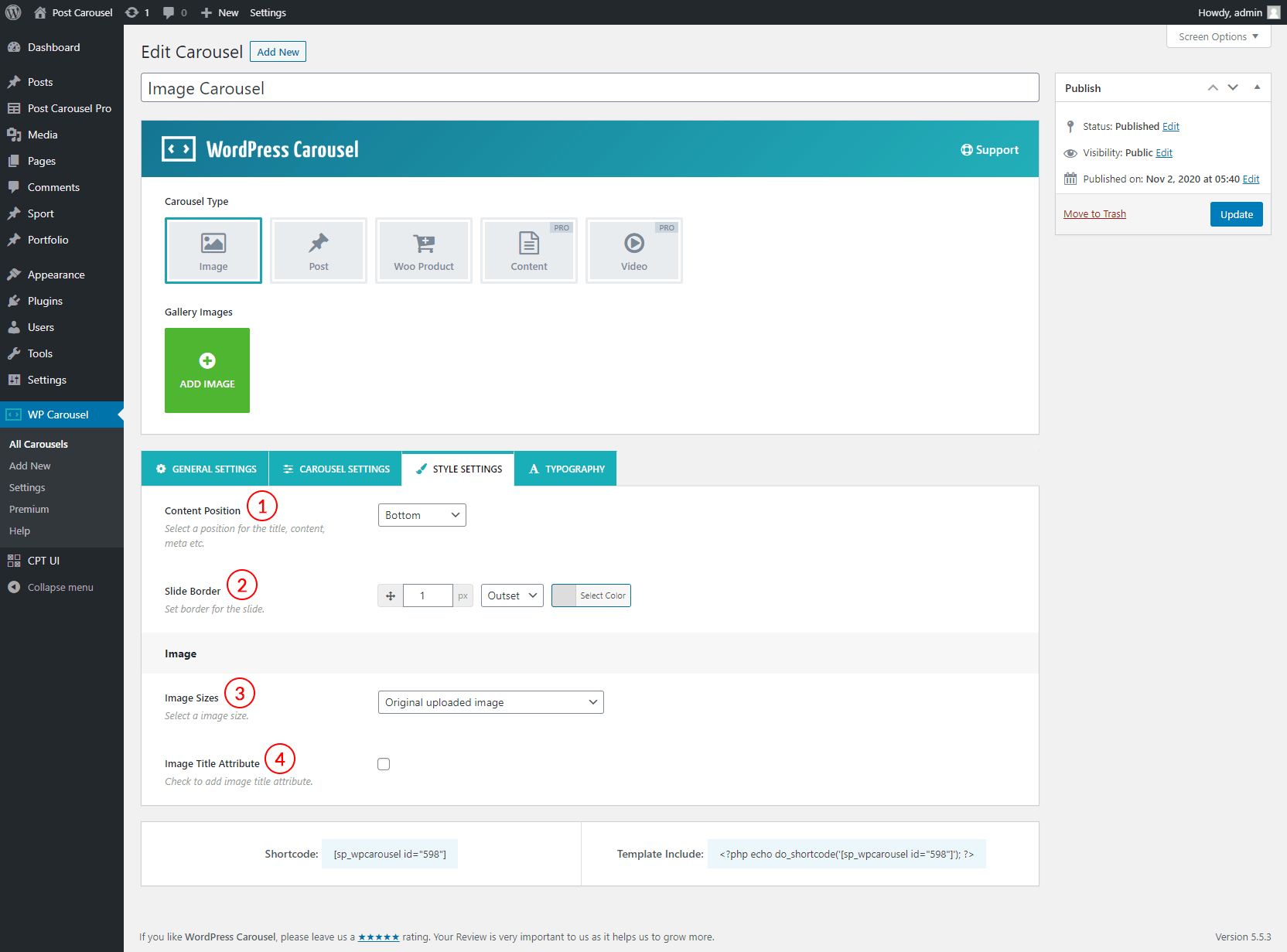Select the Woo Product cart icon
The image size is (1287, 952).
(424, 244)
